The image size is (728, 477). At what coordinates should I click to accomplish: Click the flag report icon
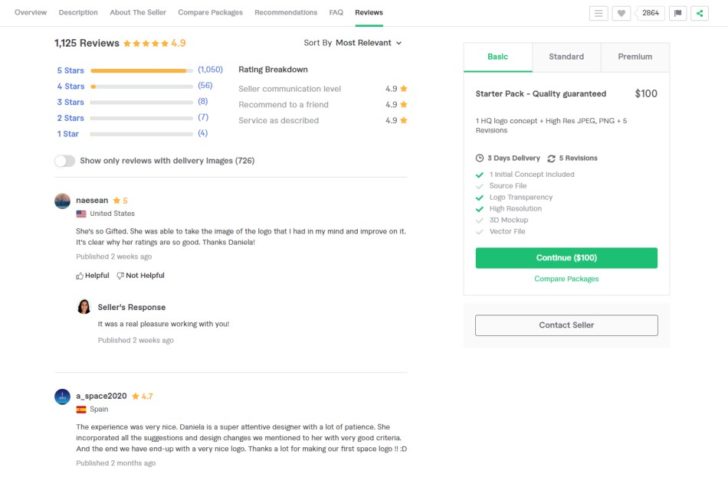point(678,13)
